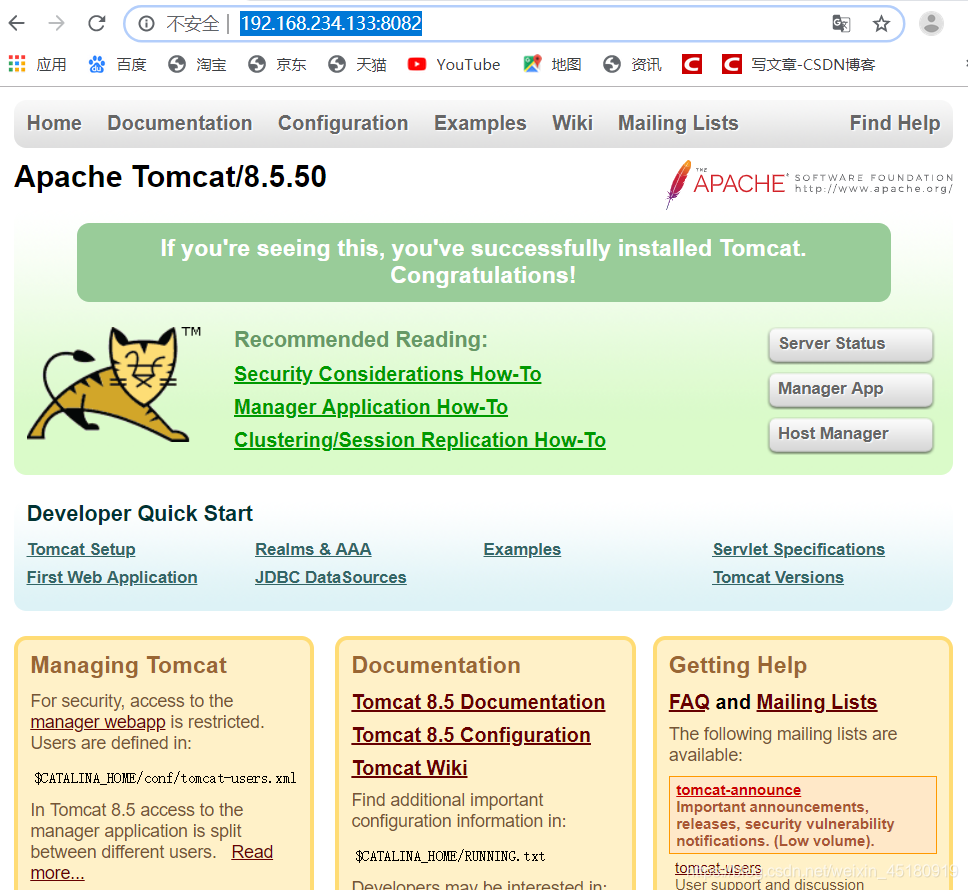The image size is (968, 890).
Task: Open Find Help in the nav bar
Action: point(895,123)
